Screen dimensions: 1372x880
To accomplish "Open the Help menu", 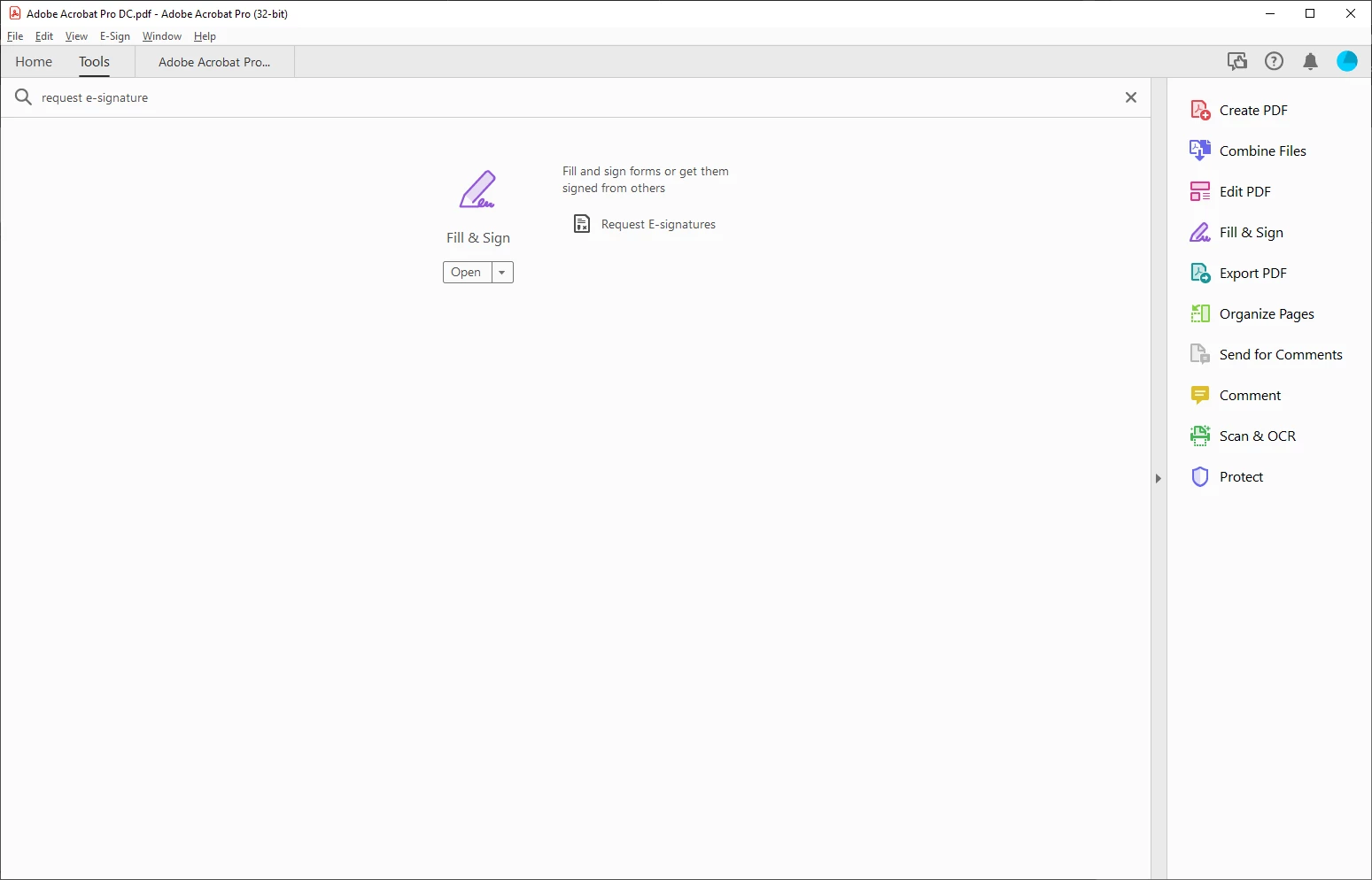I will tap(205, 36).
